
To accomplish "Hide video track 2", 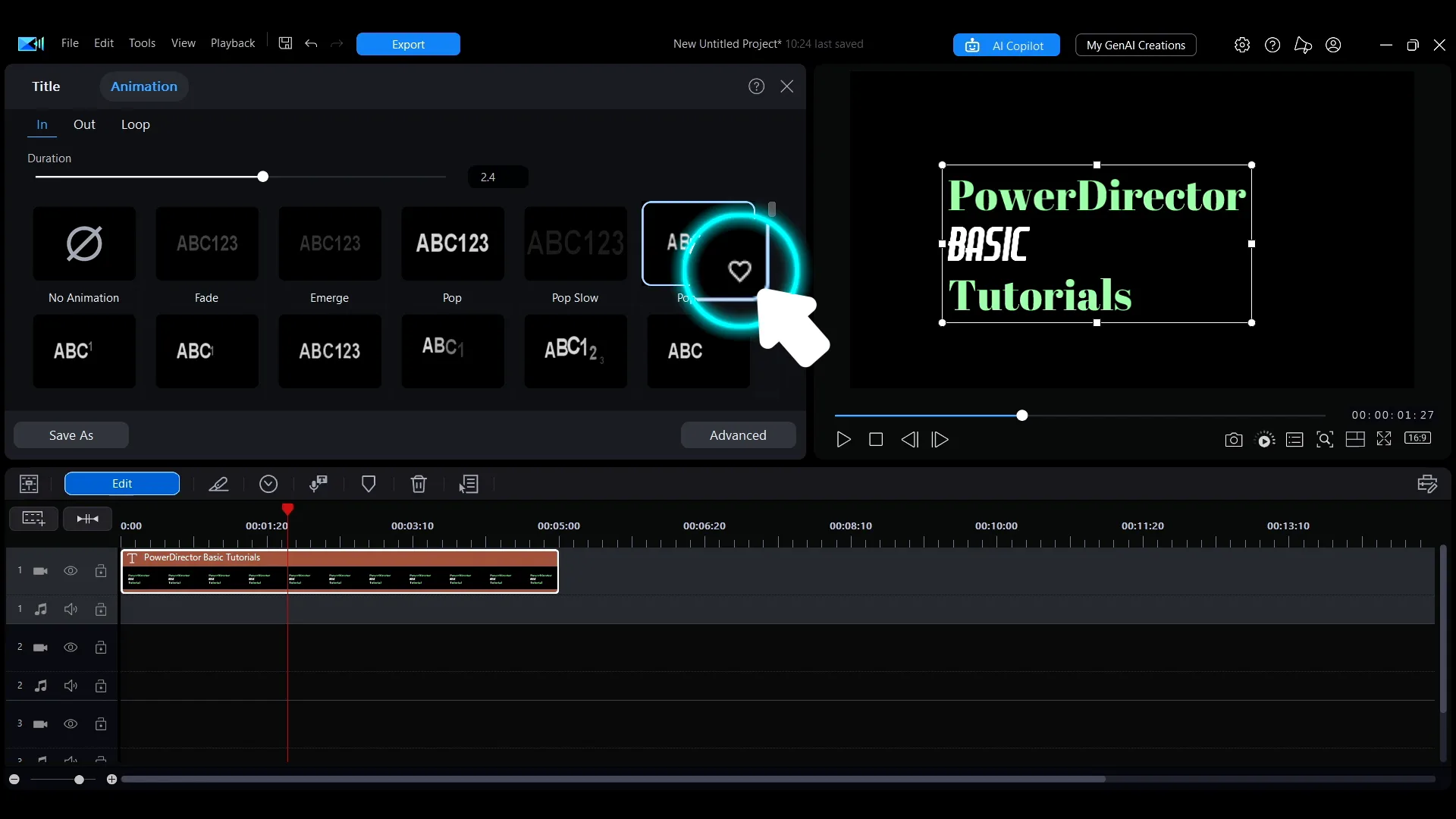I will pos(71,648).
